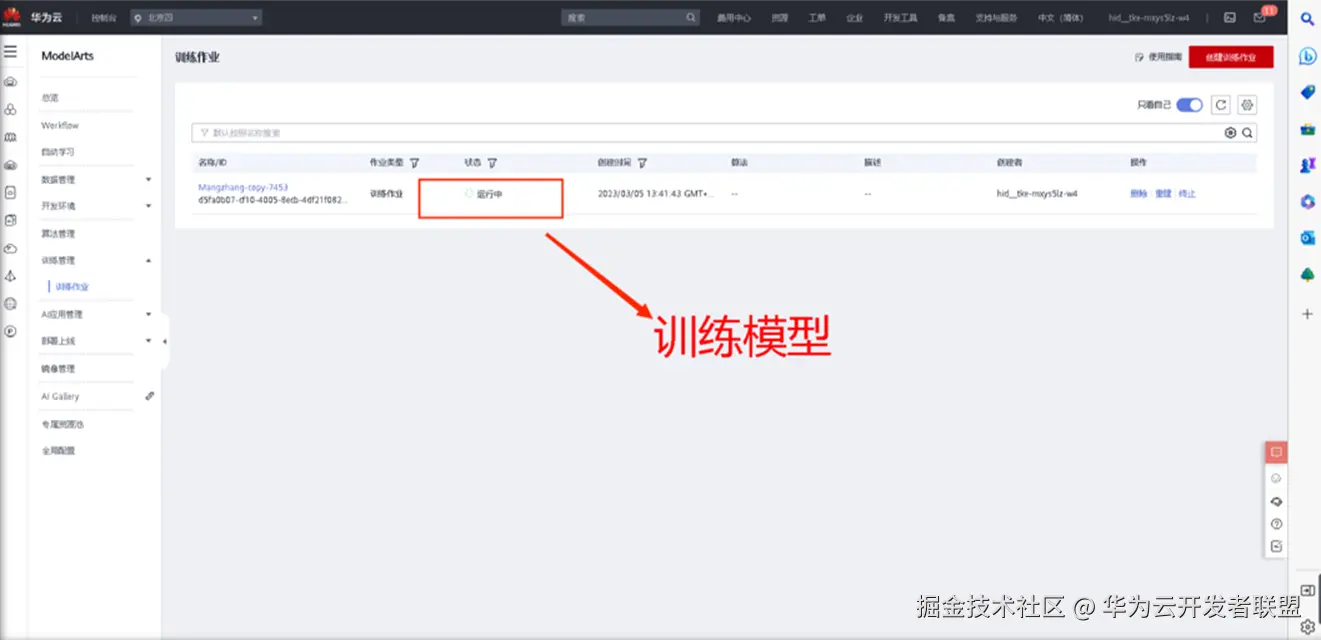Open Microsoft 365 icon in Edge sidebar
1321x640 pixels.
click(x=1307, y=202)
